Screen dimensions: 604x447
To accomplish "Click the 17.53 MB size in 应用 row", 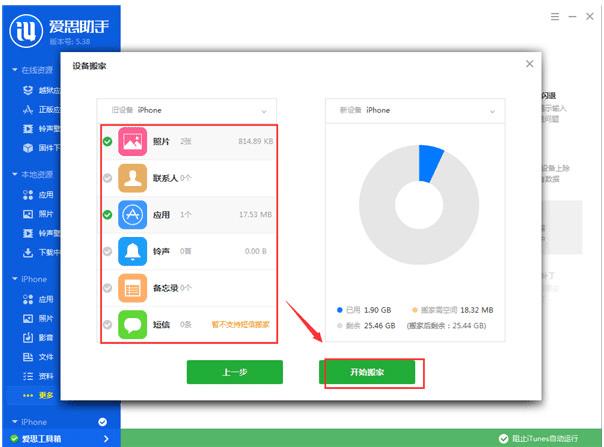I will (255, 215).
